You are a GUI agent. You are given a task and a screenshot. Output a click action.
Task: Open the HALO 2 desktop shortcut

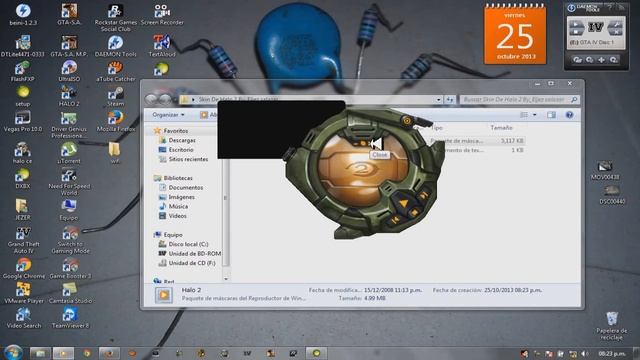69,96
